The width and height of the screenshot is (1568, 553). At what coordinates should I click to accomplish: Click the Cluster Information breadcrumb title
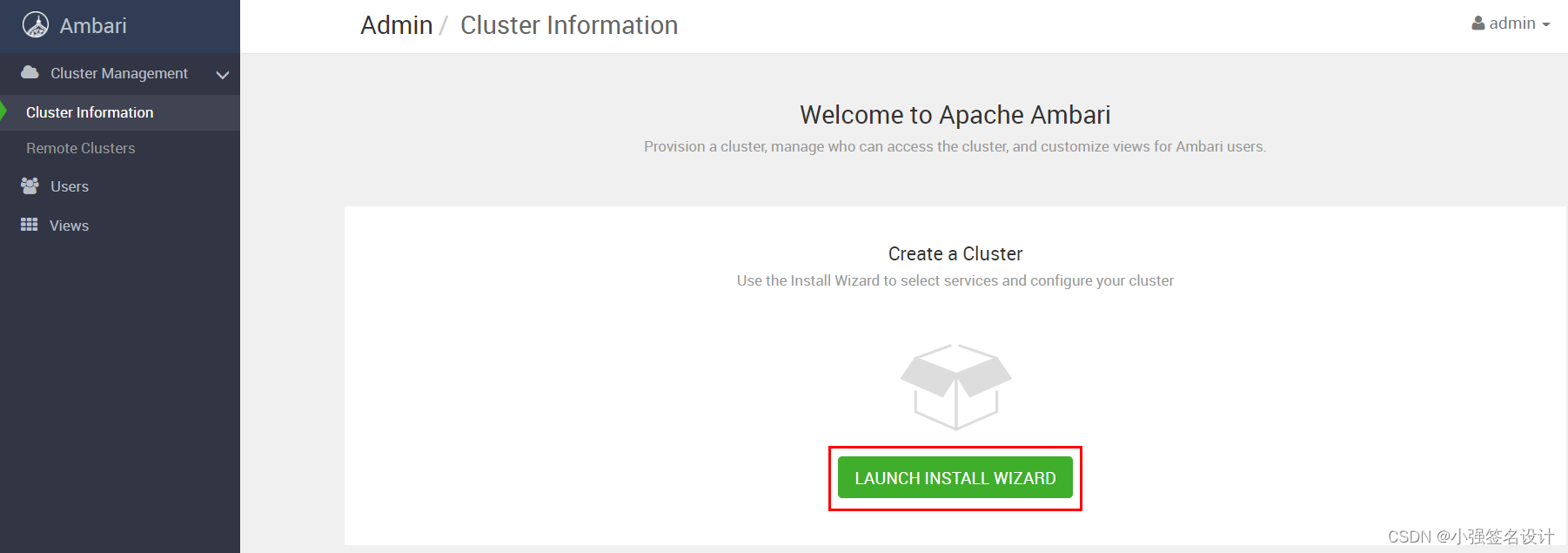pos(569,25)
